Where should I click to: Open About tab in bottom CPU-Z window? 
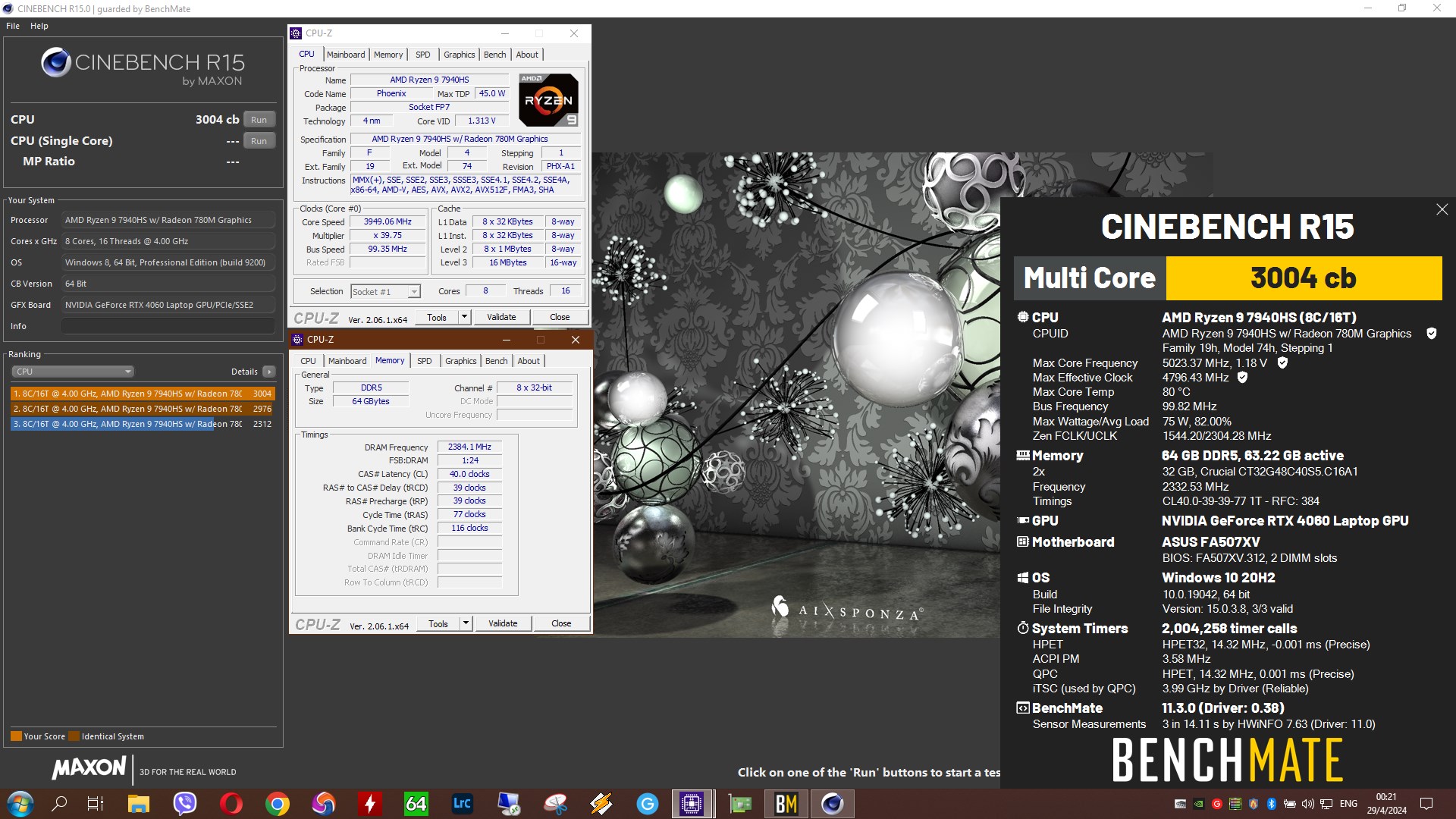(529, 361)
